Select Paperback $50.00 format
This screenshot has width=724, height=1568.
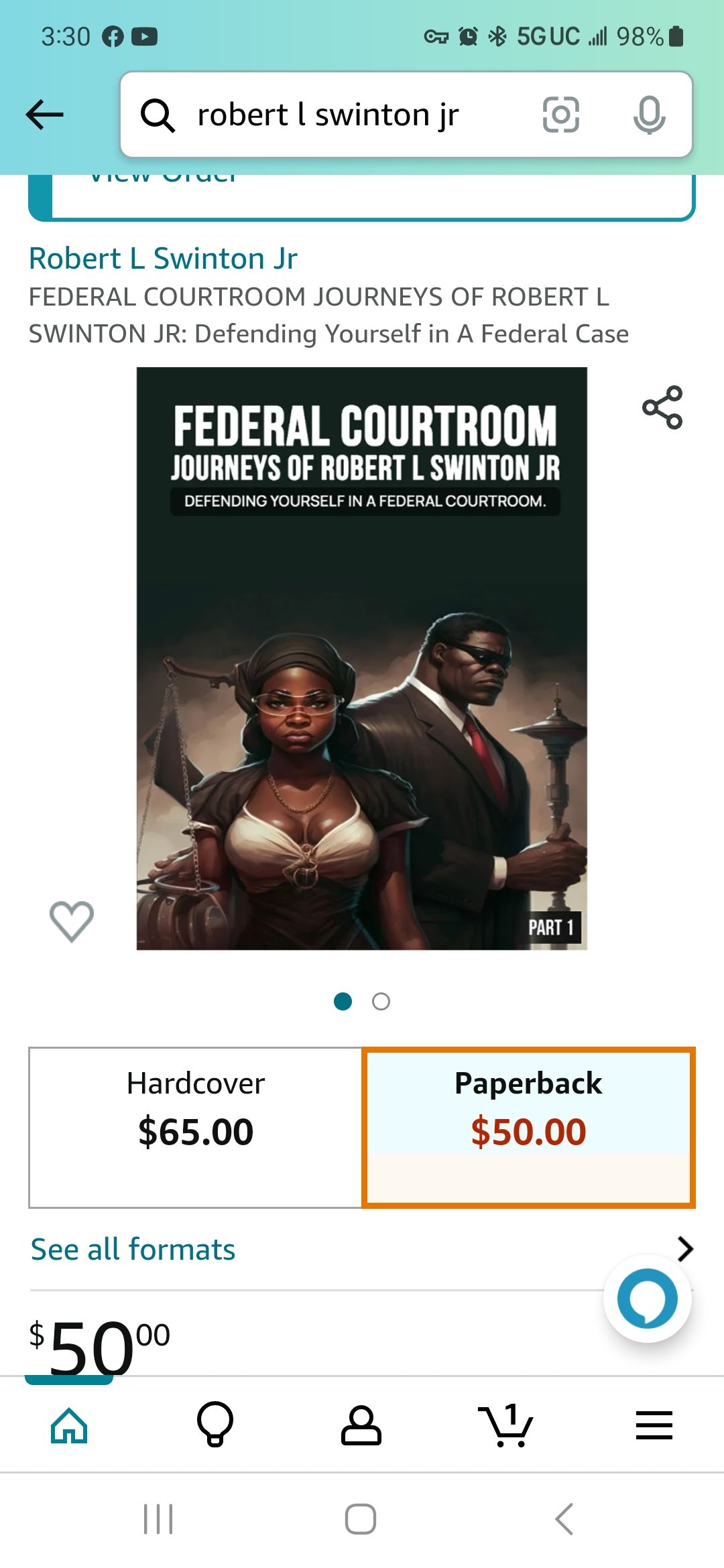click(528, 1128)
